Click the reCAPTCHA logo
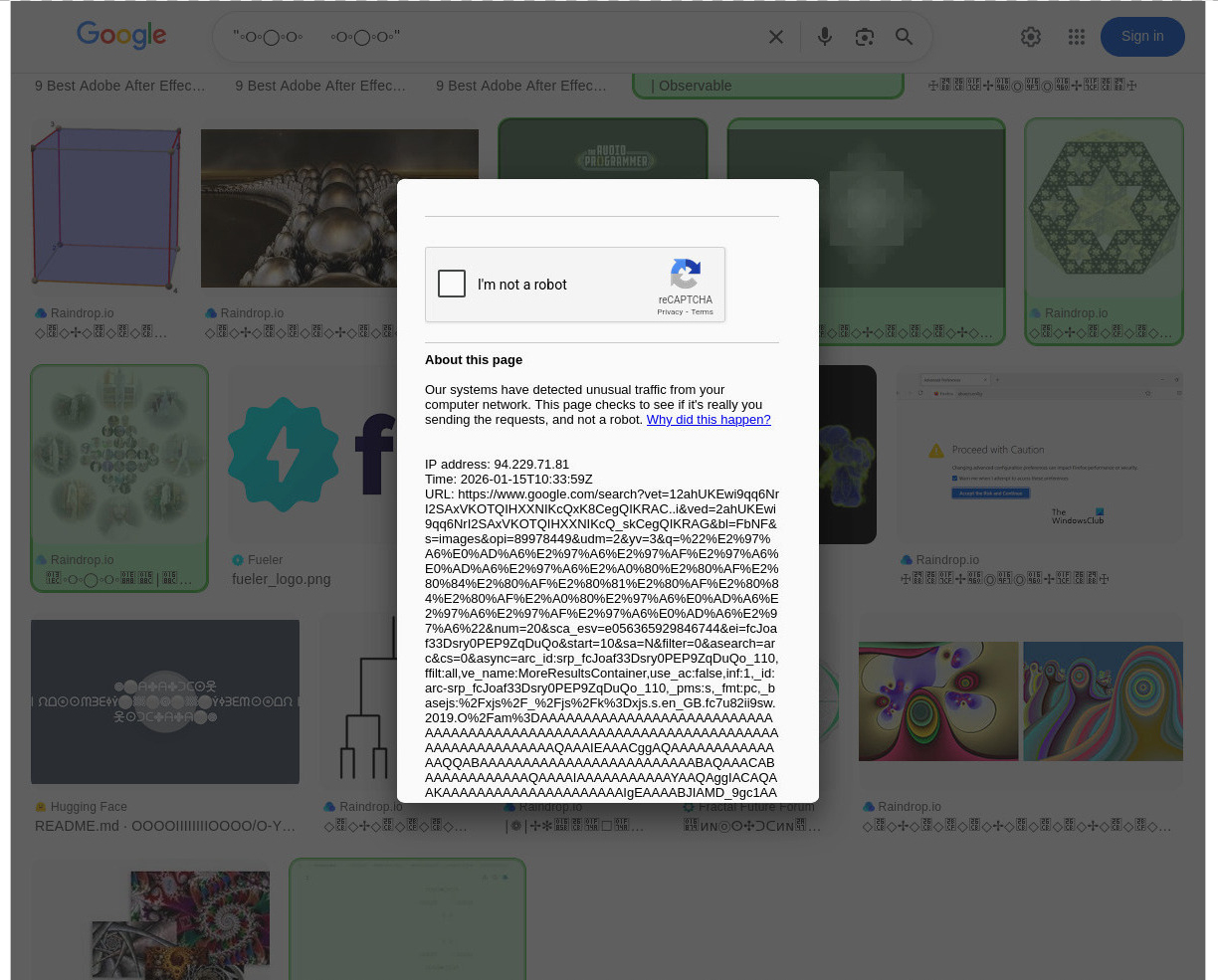Viewport: 1218px width, 980px height. [685, 274]
